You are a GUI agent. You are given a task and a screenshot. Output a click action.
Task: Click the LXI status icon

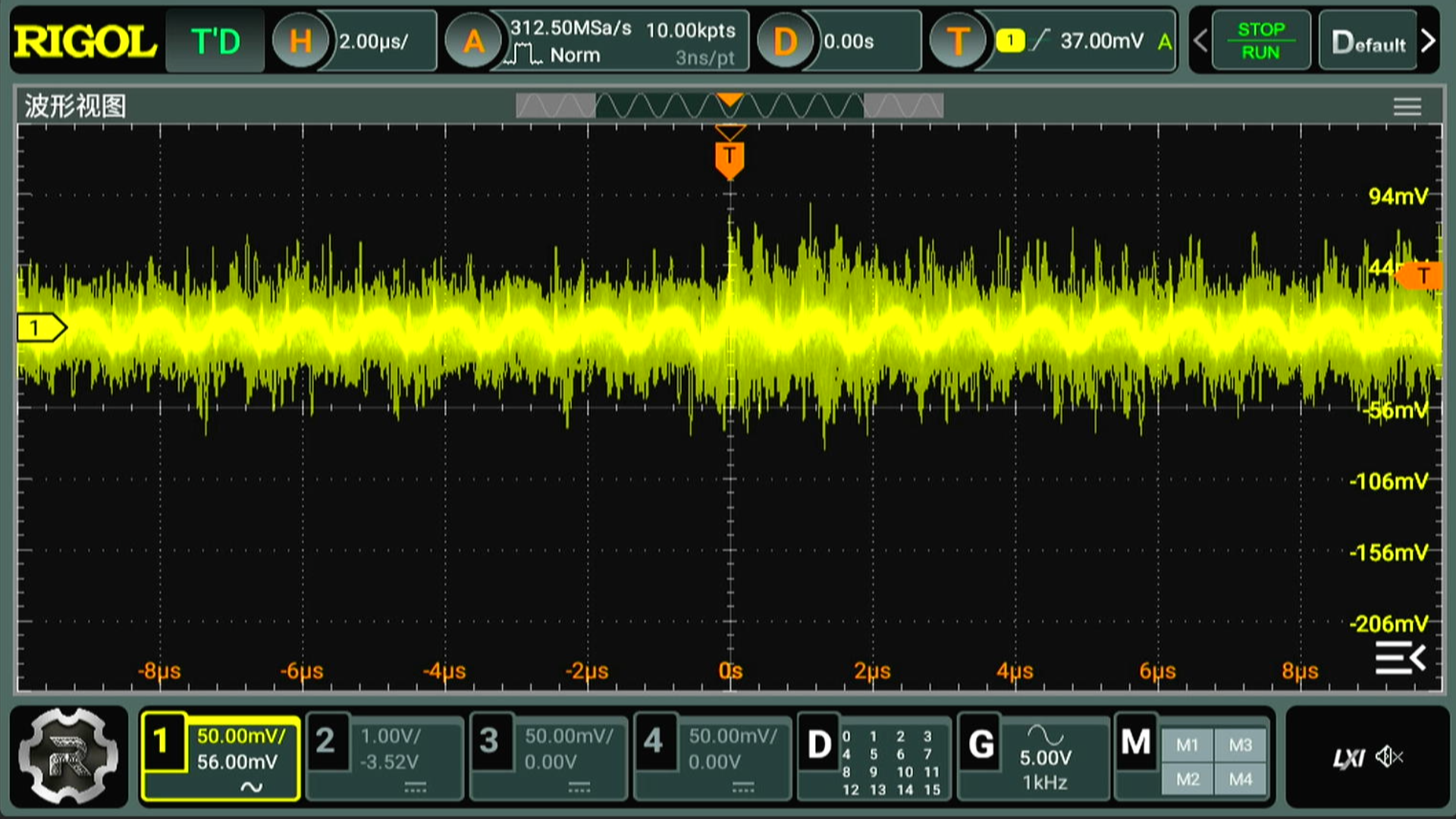(1348, 758)
